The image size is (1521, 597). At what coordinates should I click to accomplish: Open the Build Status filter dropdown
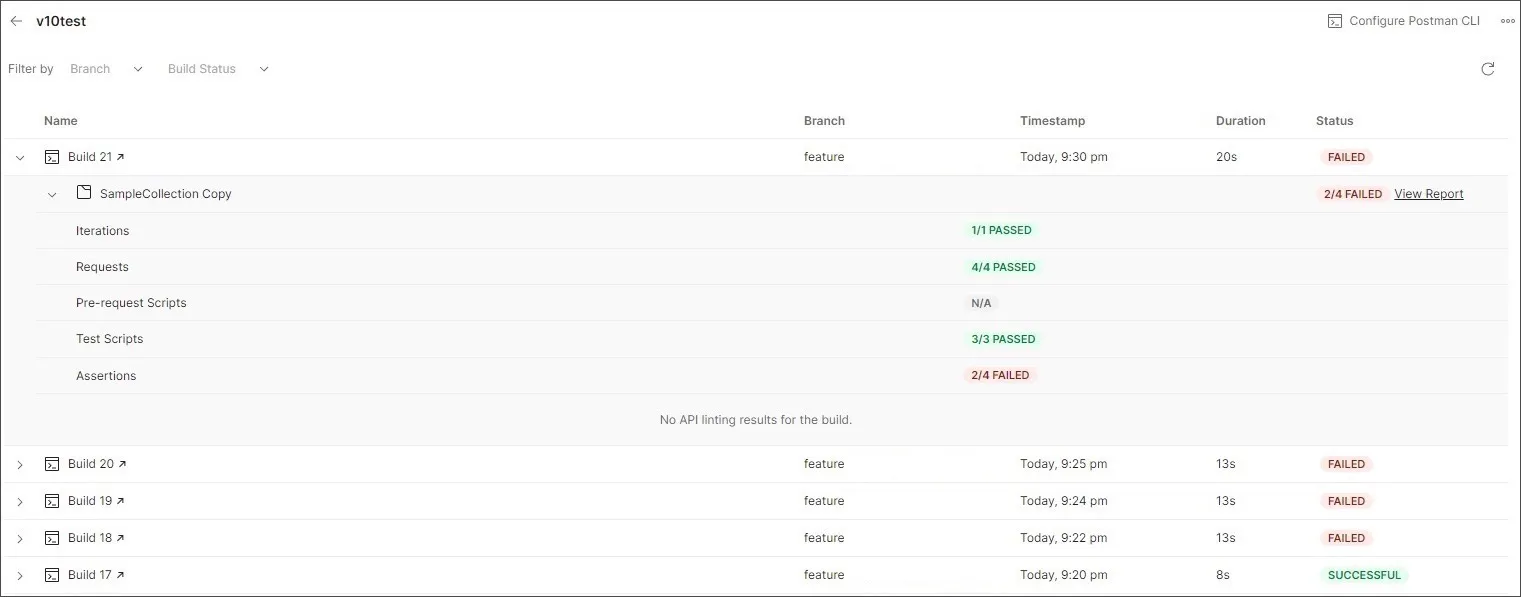pos(218,69)
